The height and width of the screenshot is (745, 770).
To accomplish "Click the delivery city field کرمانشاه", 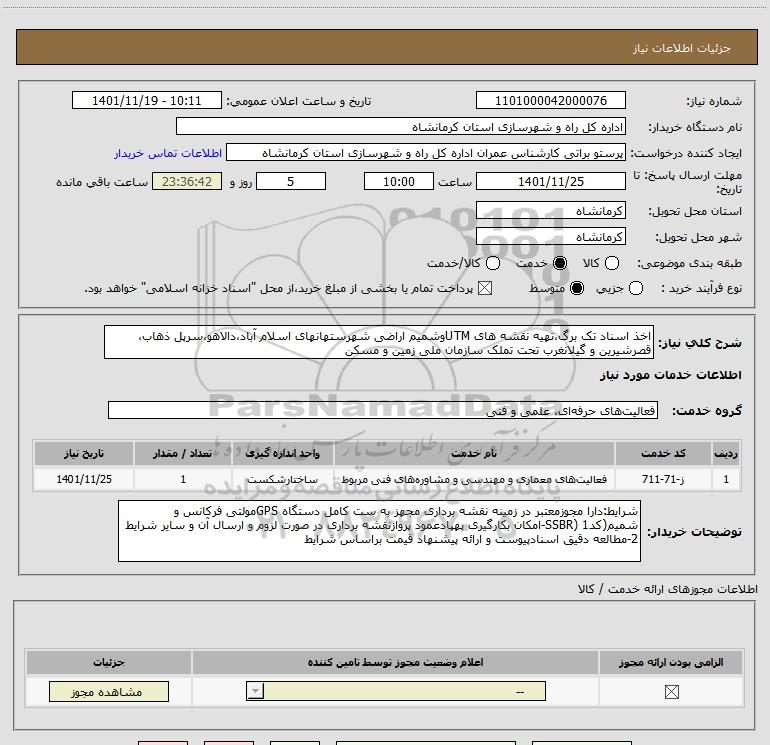I will tap(550, 237).
